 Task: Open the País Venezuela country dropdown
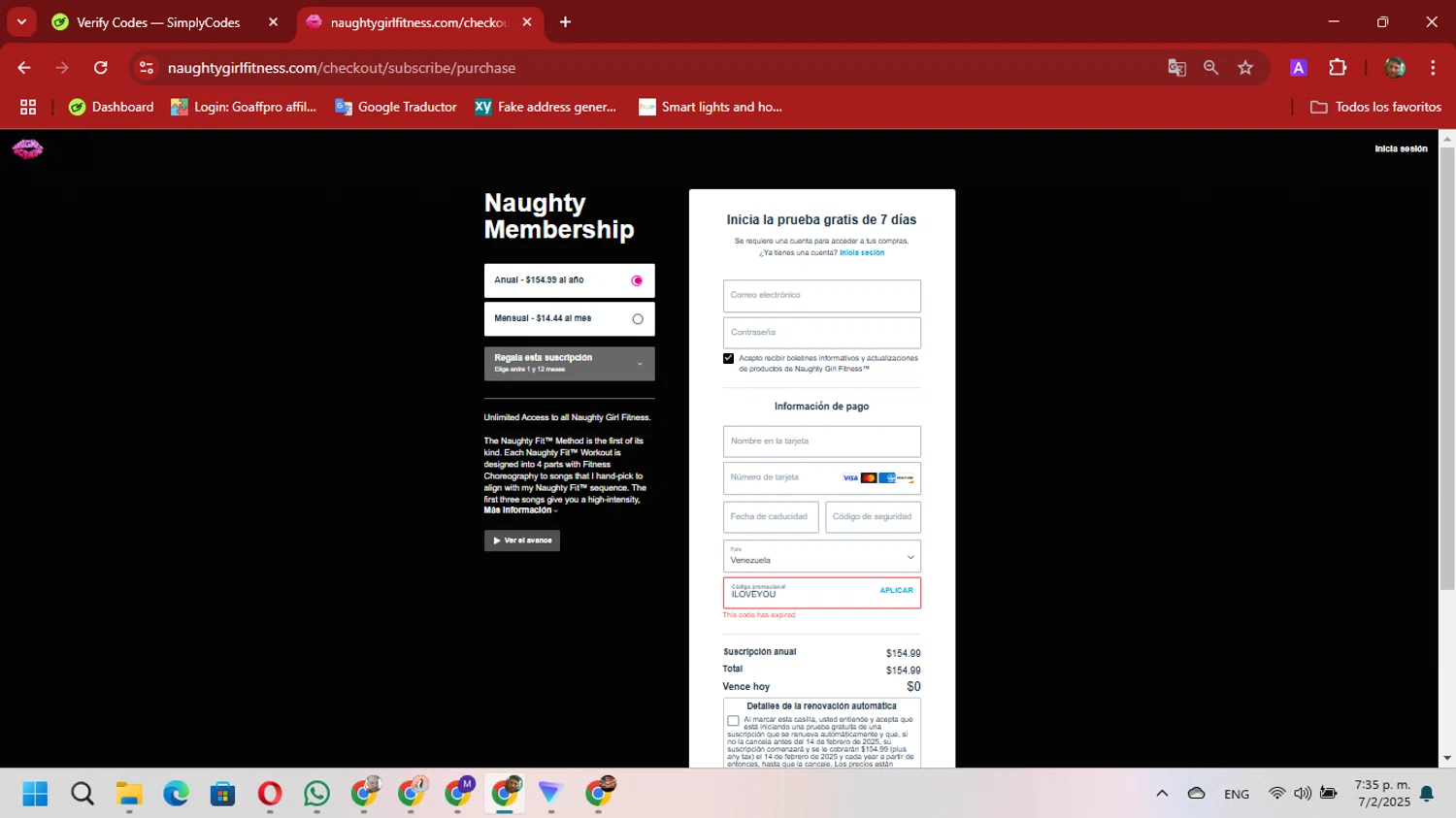pyautogui.click(x=821, y=556)
